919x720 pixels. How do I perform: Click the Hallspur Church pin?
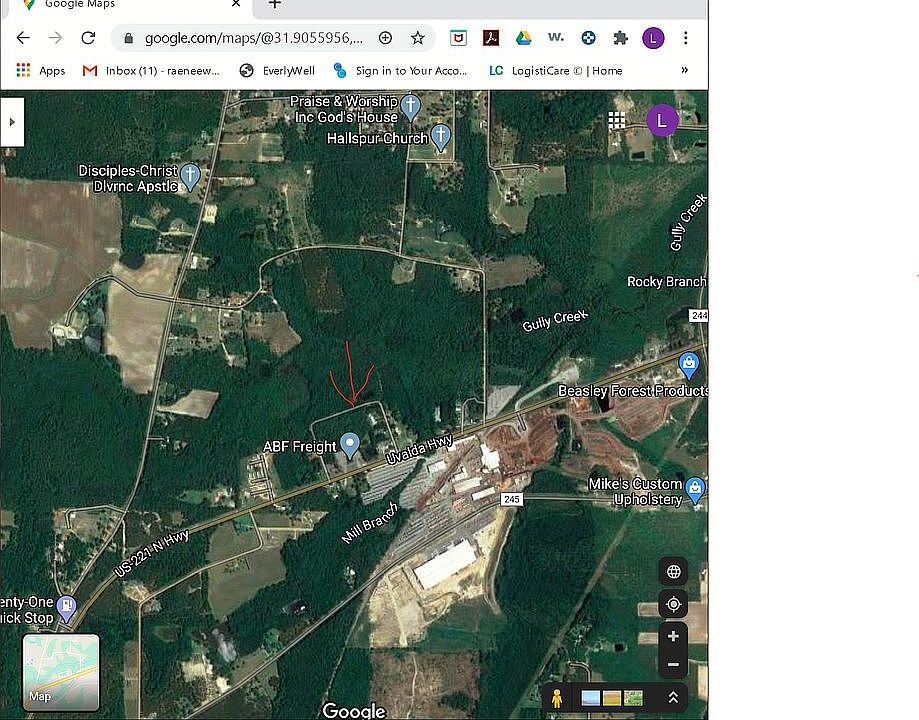tap(441, 136)
